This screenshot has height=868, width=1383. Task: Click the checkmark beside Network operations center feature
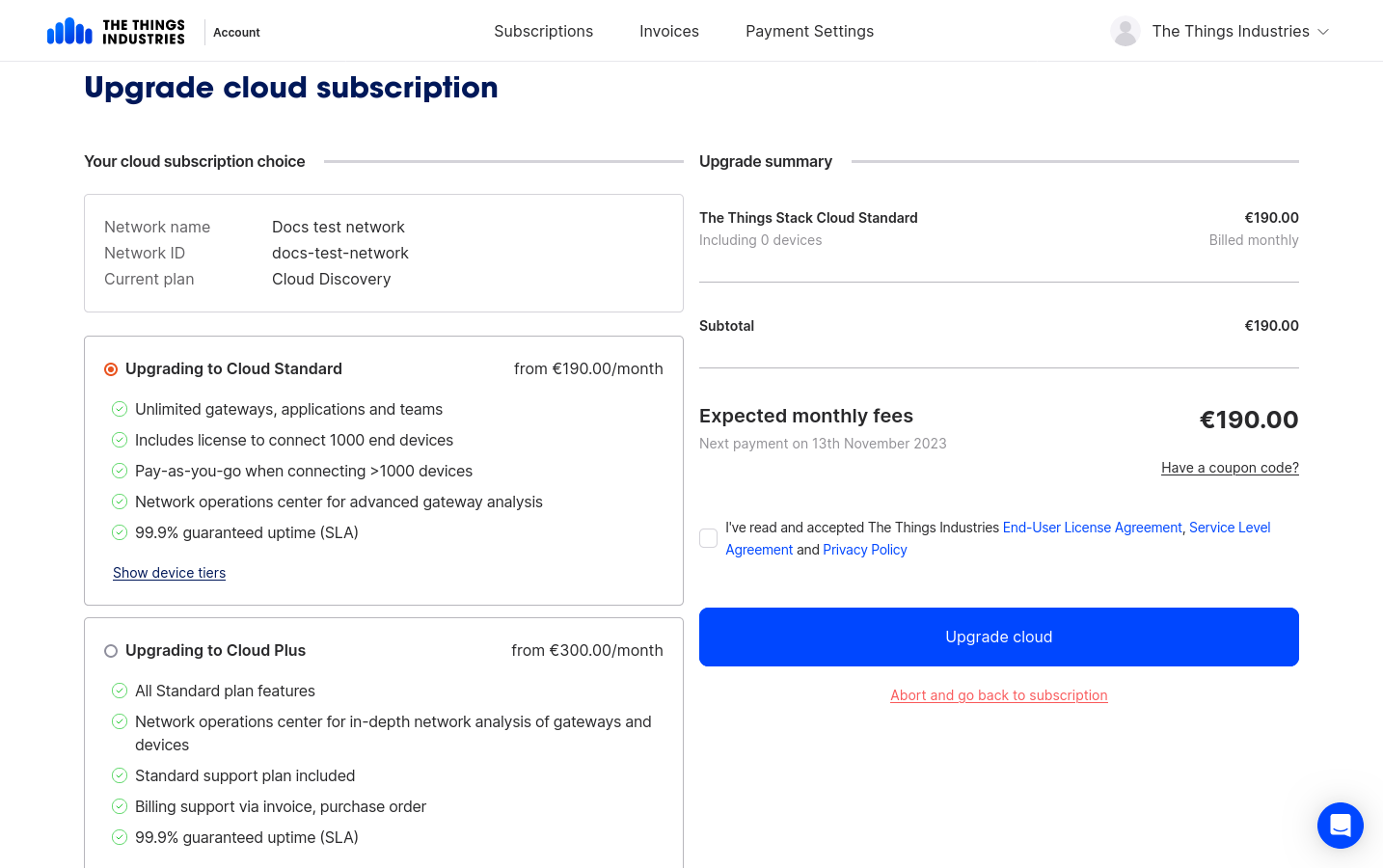click(120, 502)
